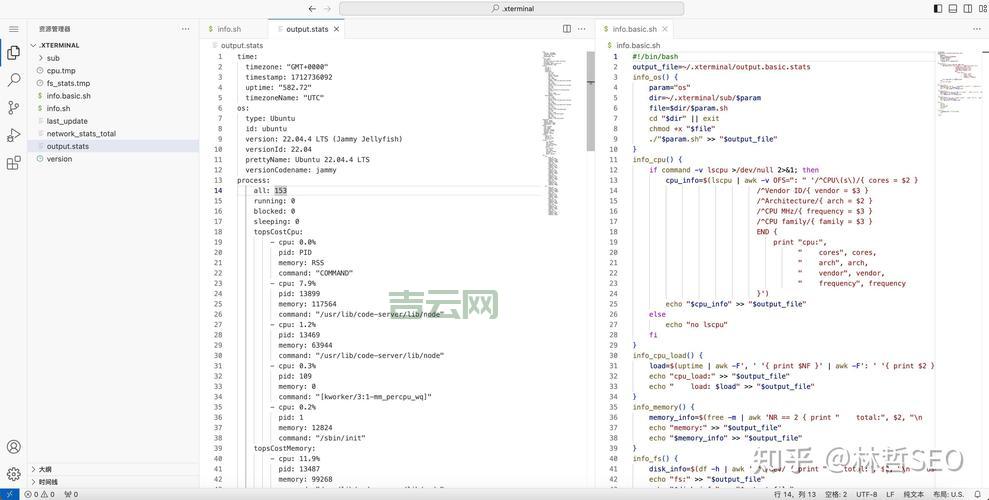Toggle the primary sidebar visibility
Screen dimensions: 989x500
[938, 8]
